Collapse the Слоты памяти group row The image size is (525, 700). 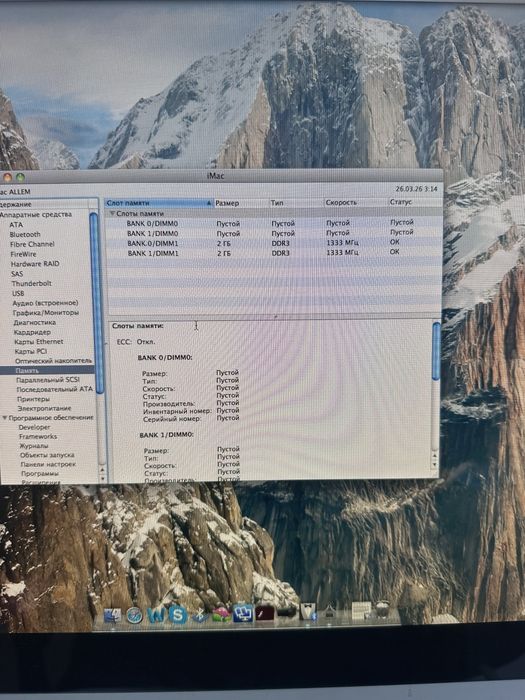[x=112, y=214]
